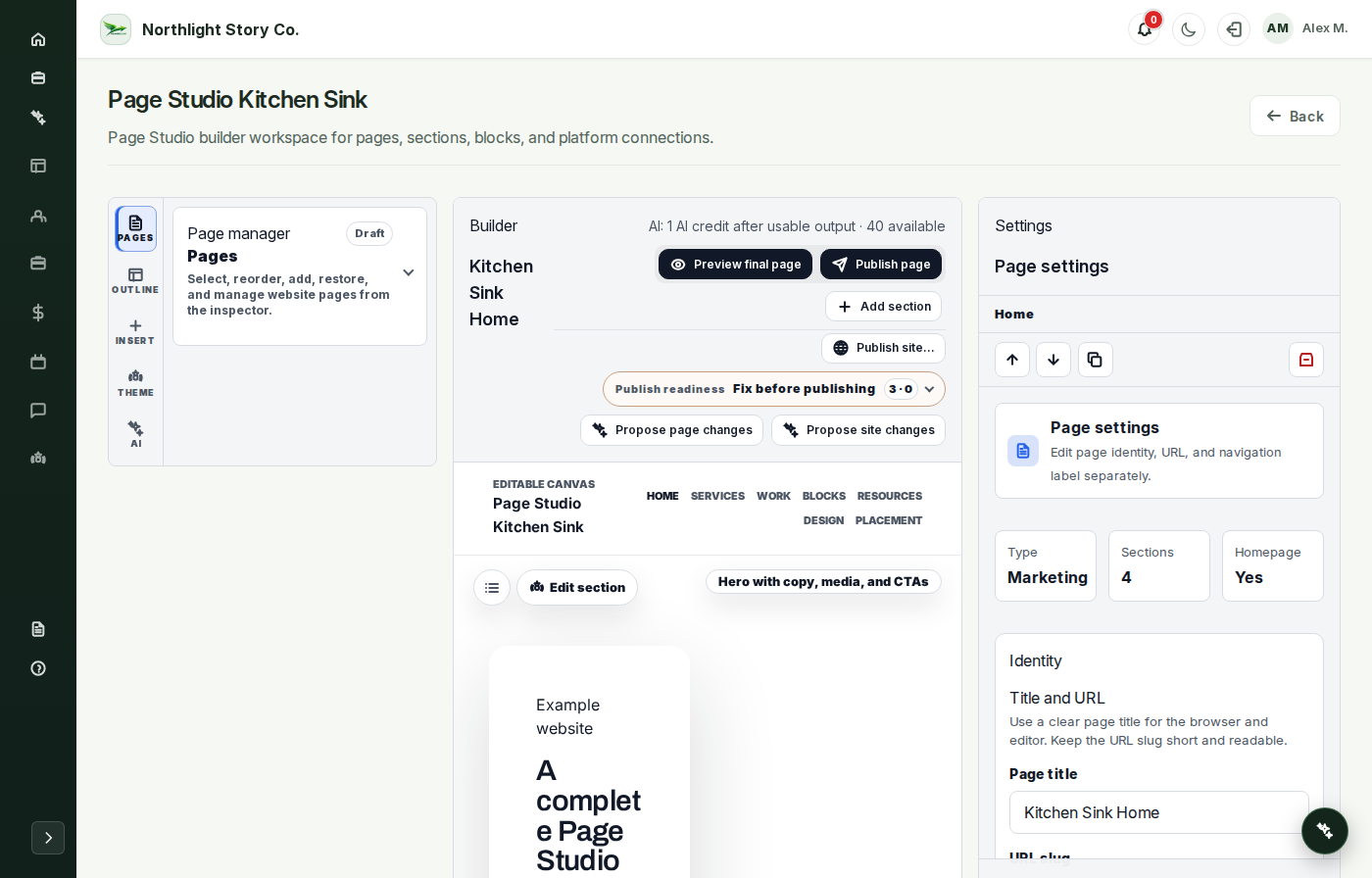Open the calendar icon in left sidebar

coord(38,362)
